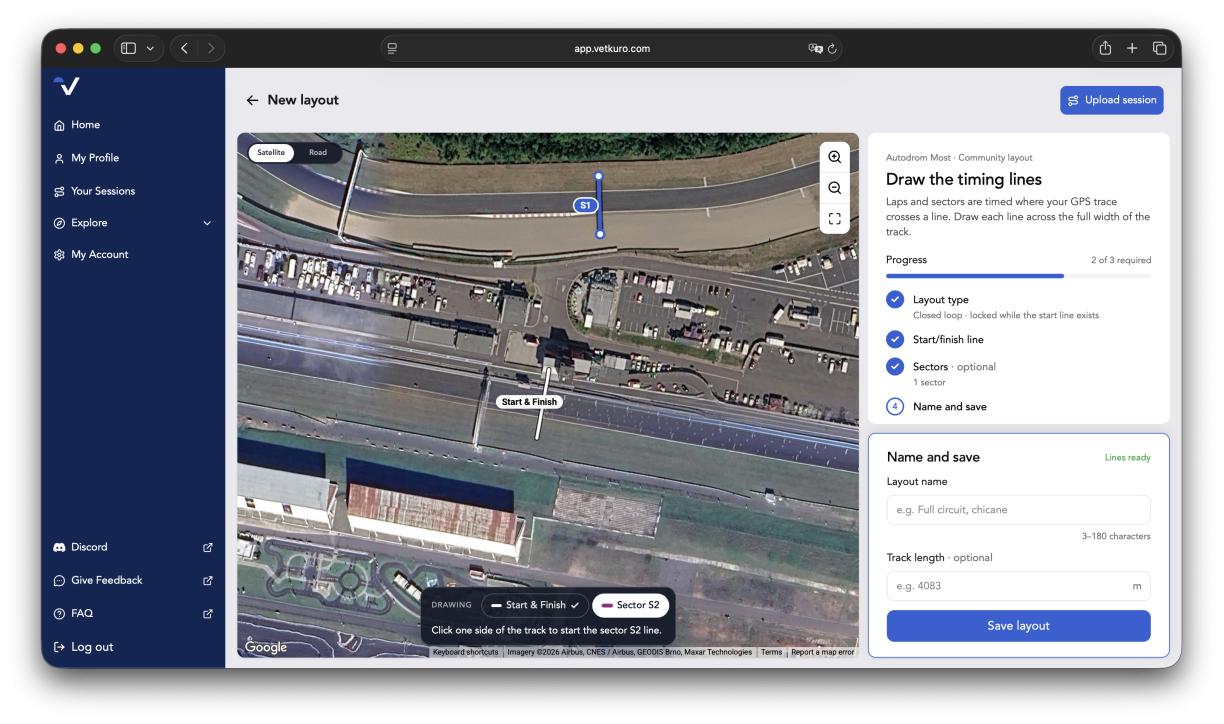Click the Progress bar
Image resolution: width=1224 pixels, height=724 pixels.
point(1018,276)
